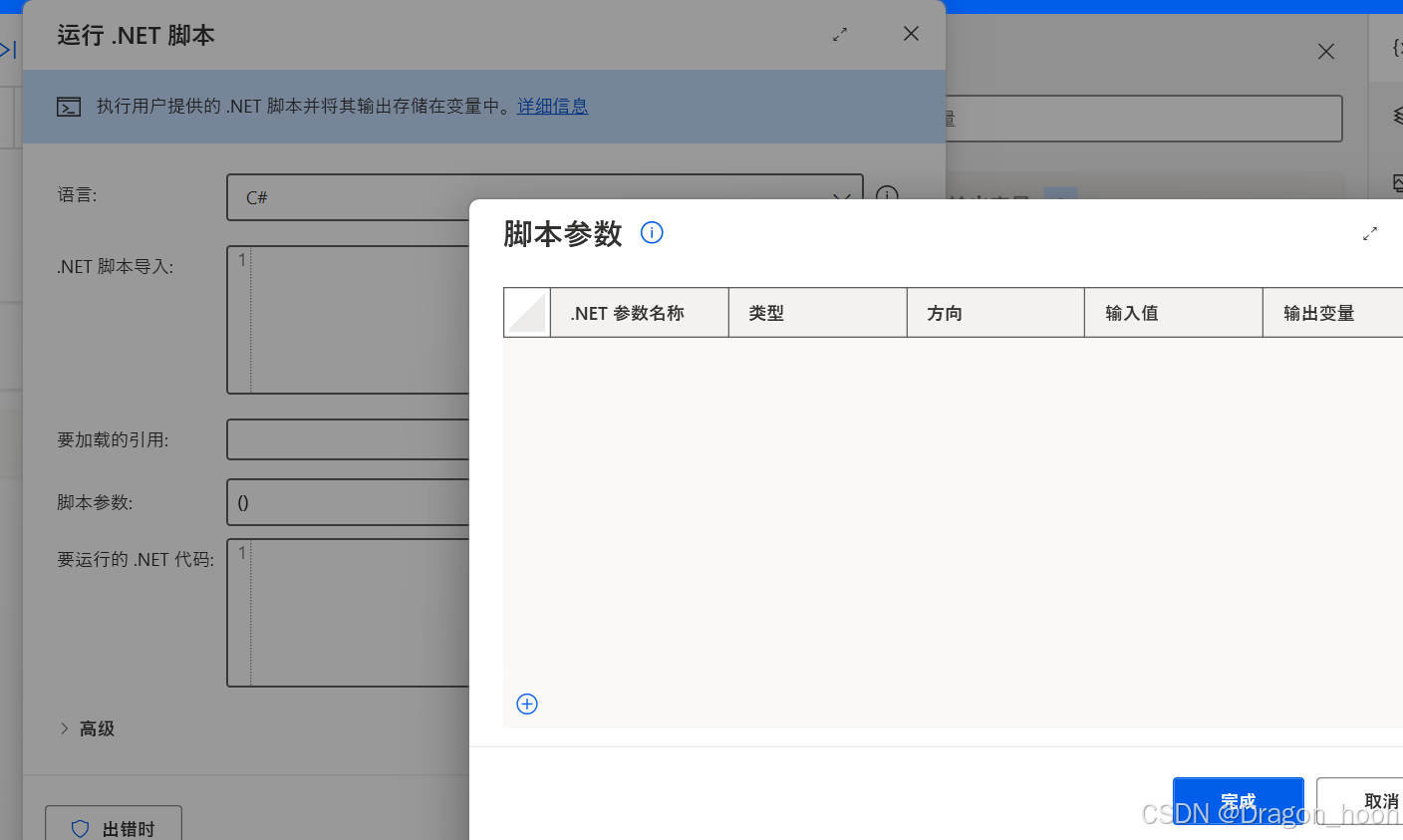Click the select-all corner cell of table
The width and height of the screenshot is (1403, 840).
point(527,313)
